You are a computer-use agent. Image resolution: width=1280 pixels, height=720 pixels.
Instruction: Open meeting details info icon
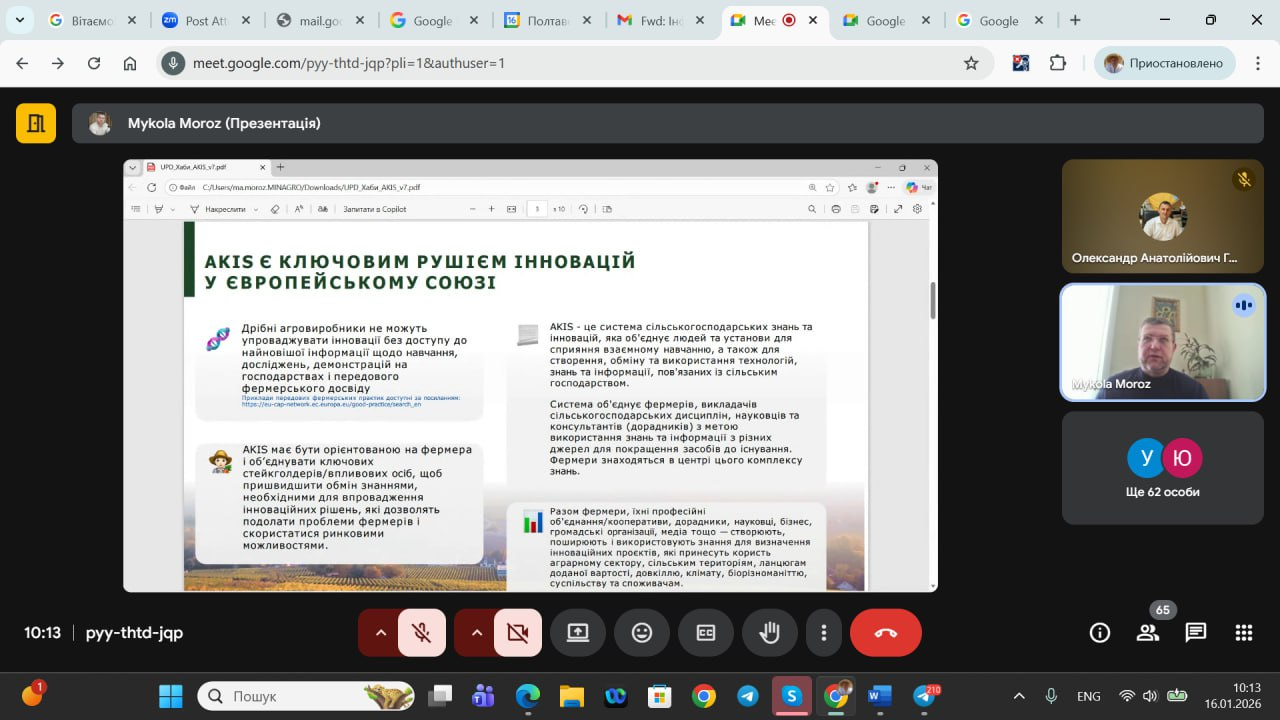click(1100, 632)
